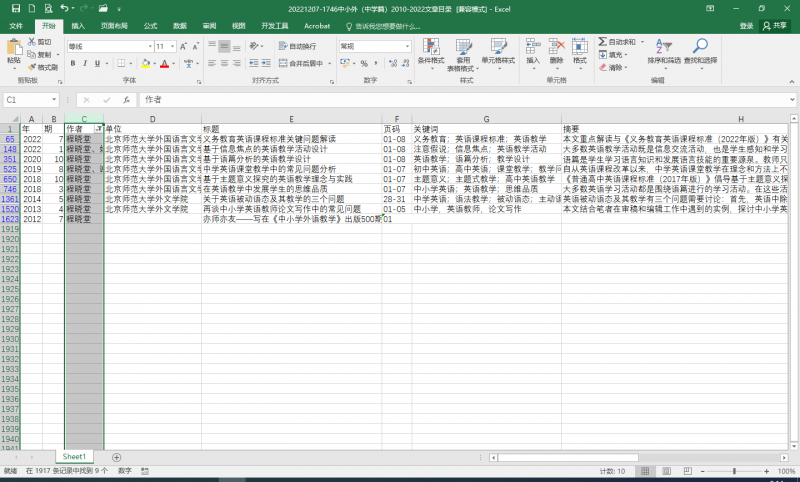The image size is (800, 482).
Task: Switch to the Data (数据) tab
Action: 180,26
